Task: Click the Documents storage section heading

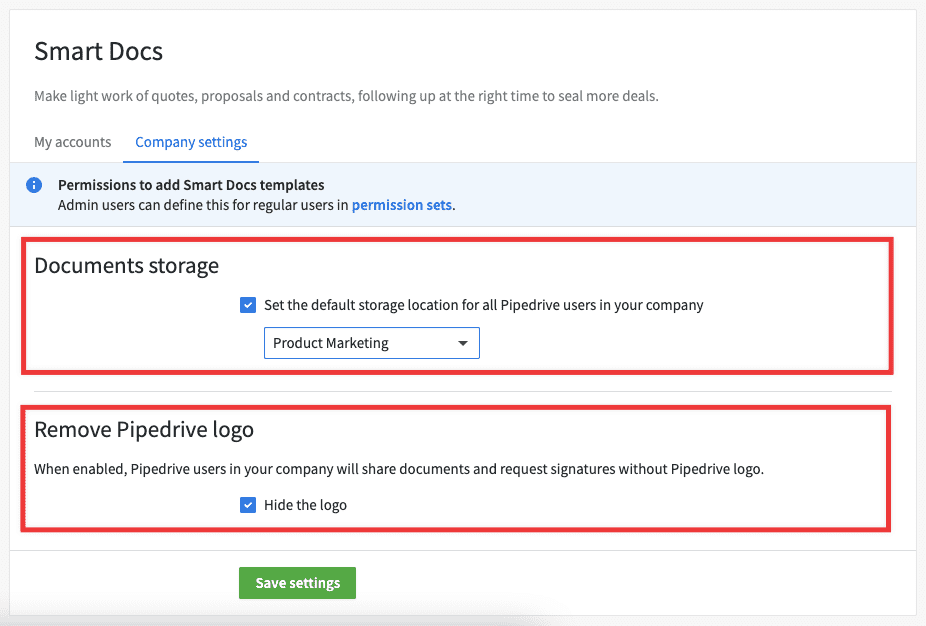Action: click(x=126, y=266)
